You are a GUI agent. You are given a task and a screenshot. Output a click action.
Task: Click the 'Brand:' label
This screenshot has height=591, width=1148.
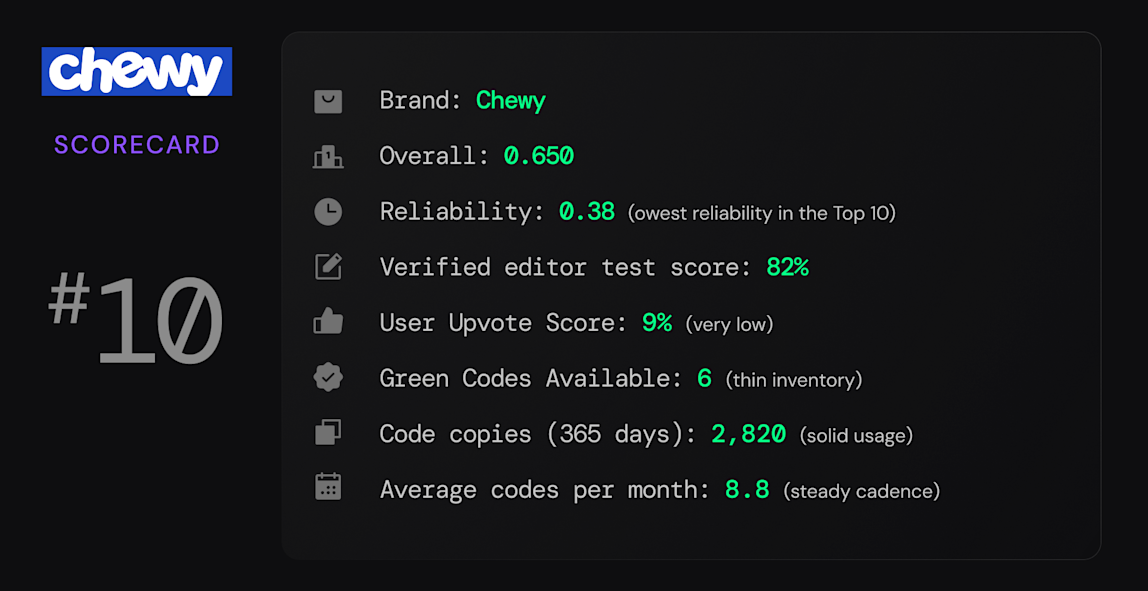tap(420, 101)
